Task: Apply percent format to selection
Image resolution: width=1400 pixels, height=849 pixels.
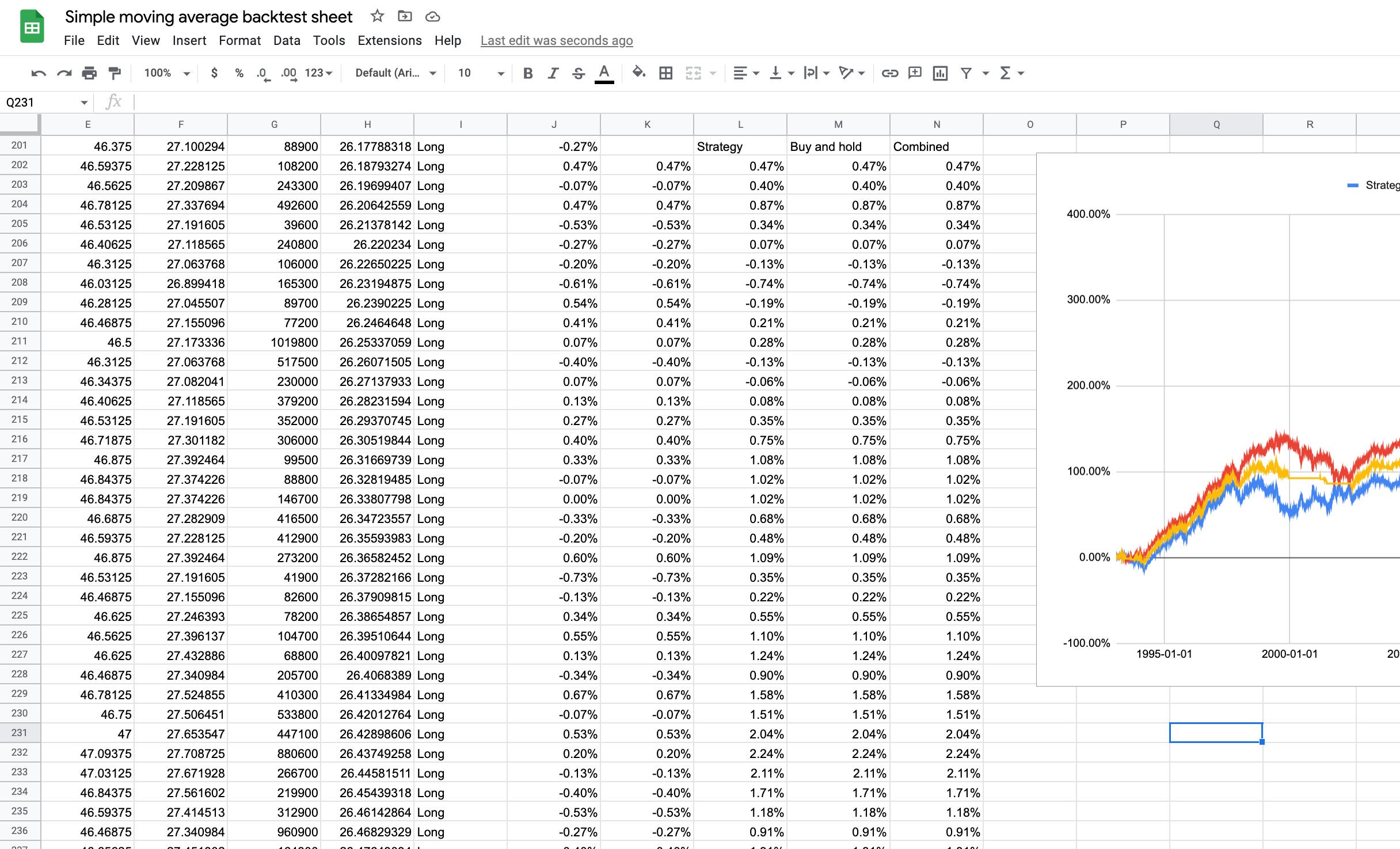Action: 239,73
